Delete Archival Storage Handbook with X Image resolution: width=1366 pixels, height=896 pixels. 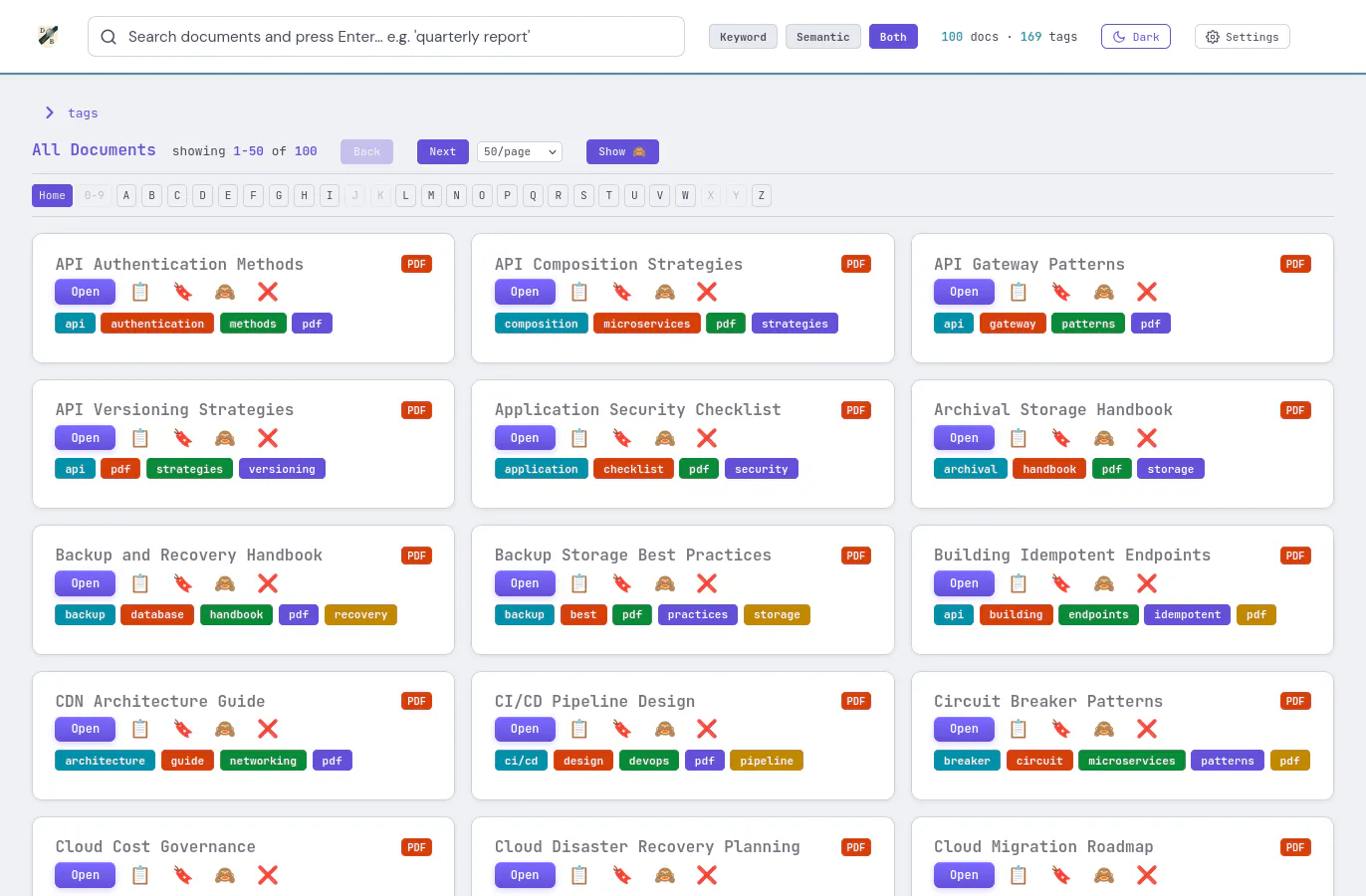[1147, 438]
